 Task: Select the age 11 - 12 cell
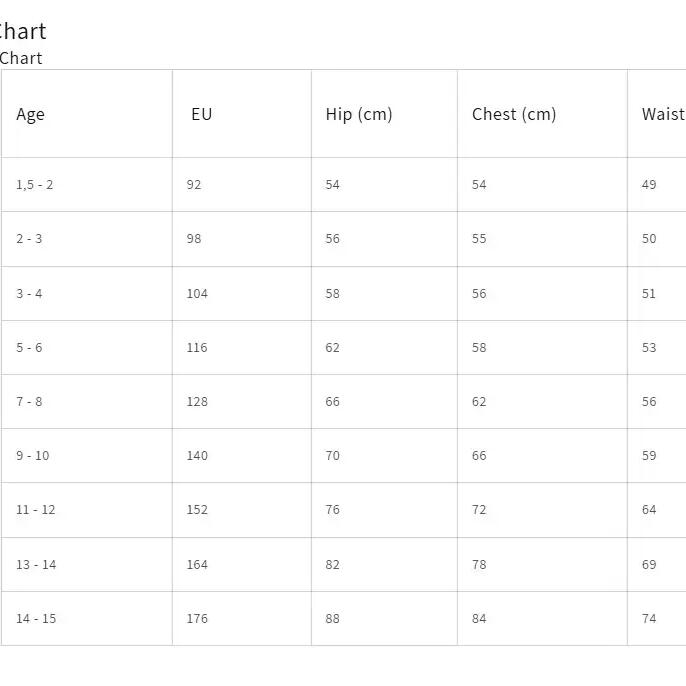coord(87,510)
